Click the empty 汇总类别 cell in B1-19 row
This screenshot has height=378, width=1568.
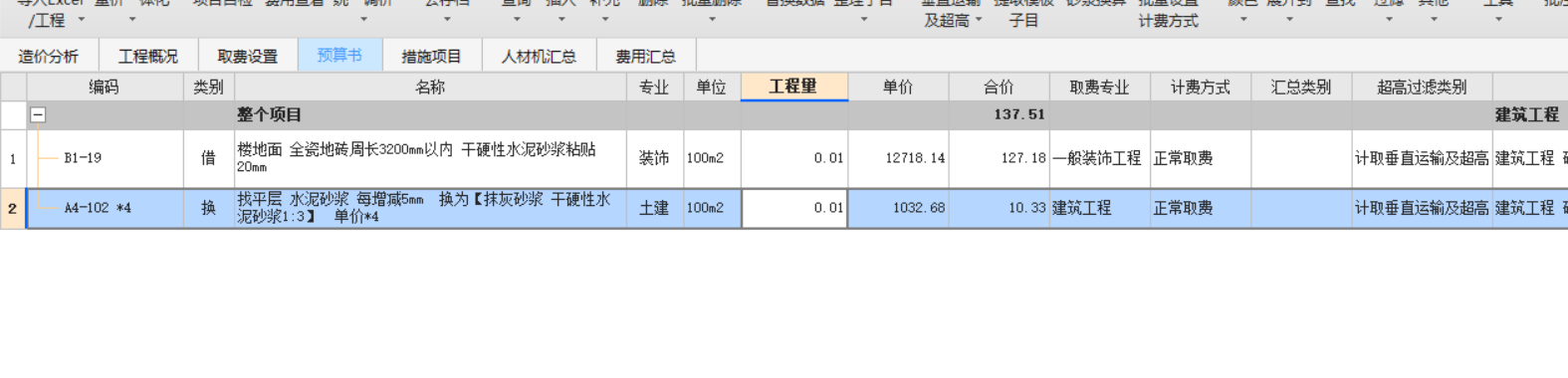(1301, 159)
